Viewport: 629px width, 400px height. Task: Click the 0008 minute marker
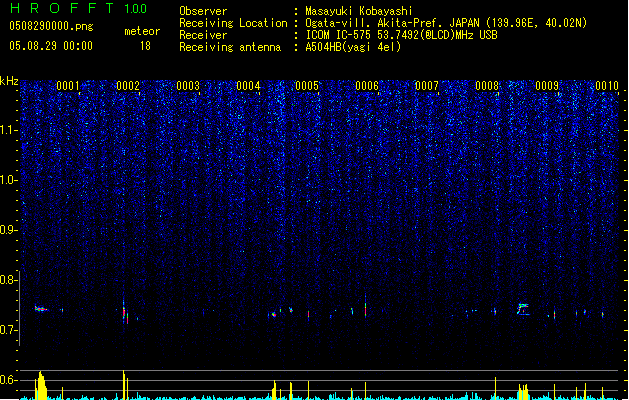pos(487,86)
